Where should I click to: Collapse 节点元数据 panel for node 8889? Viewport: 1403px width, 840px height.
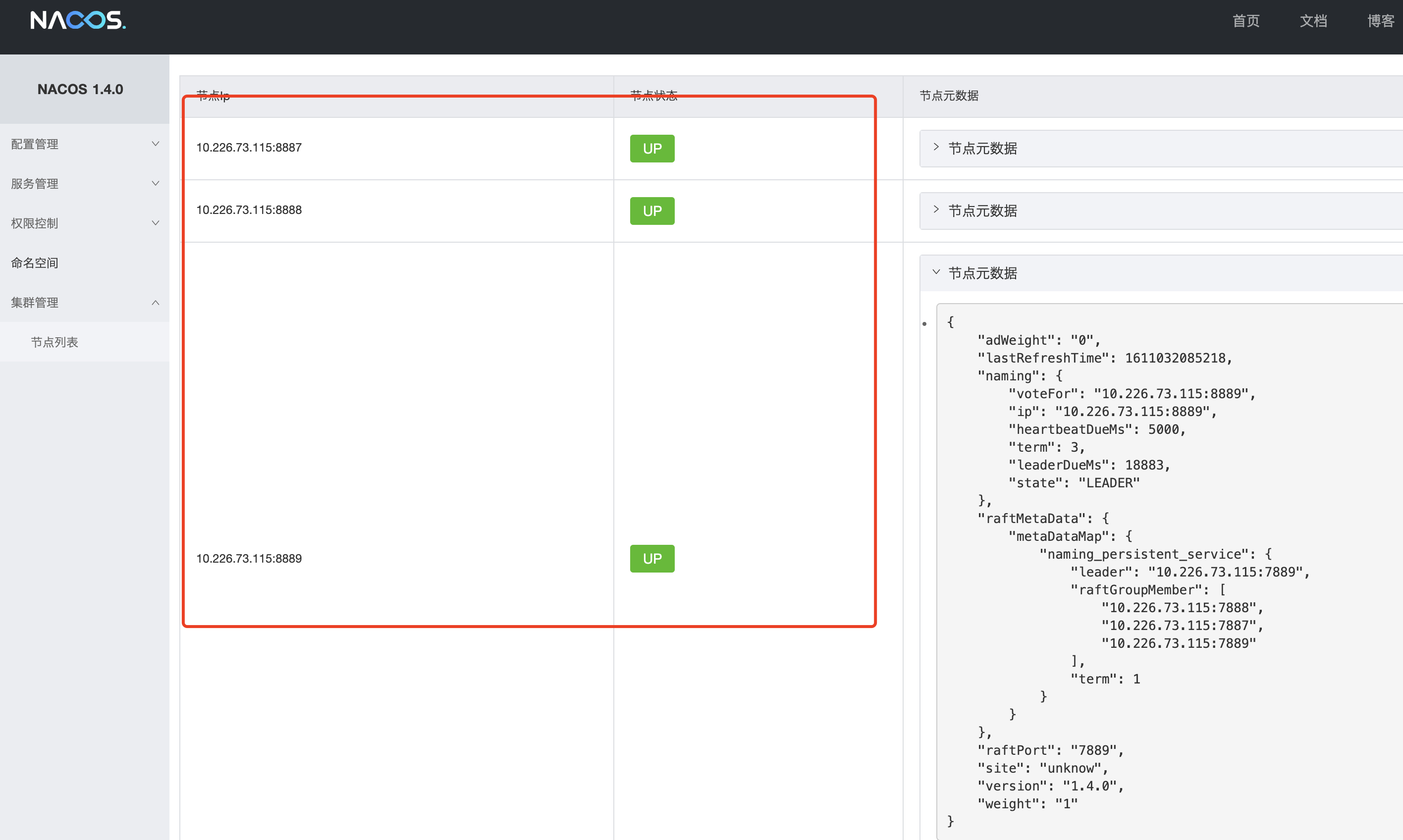pos(1161,273)
